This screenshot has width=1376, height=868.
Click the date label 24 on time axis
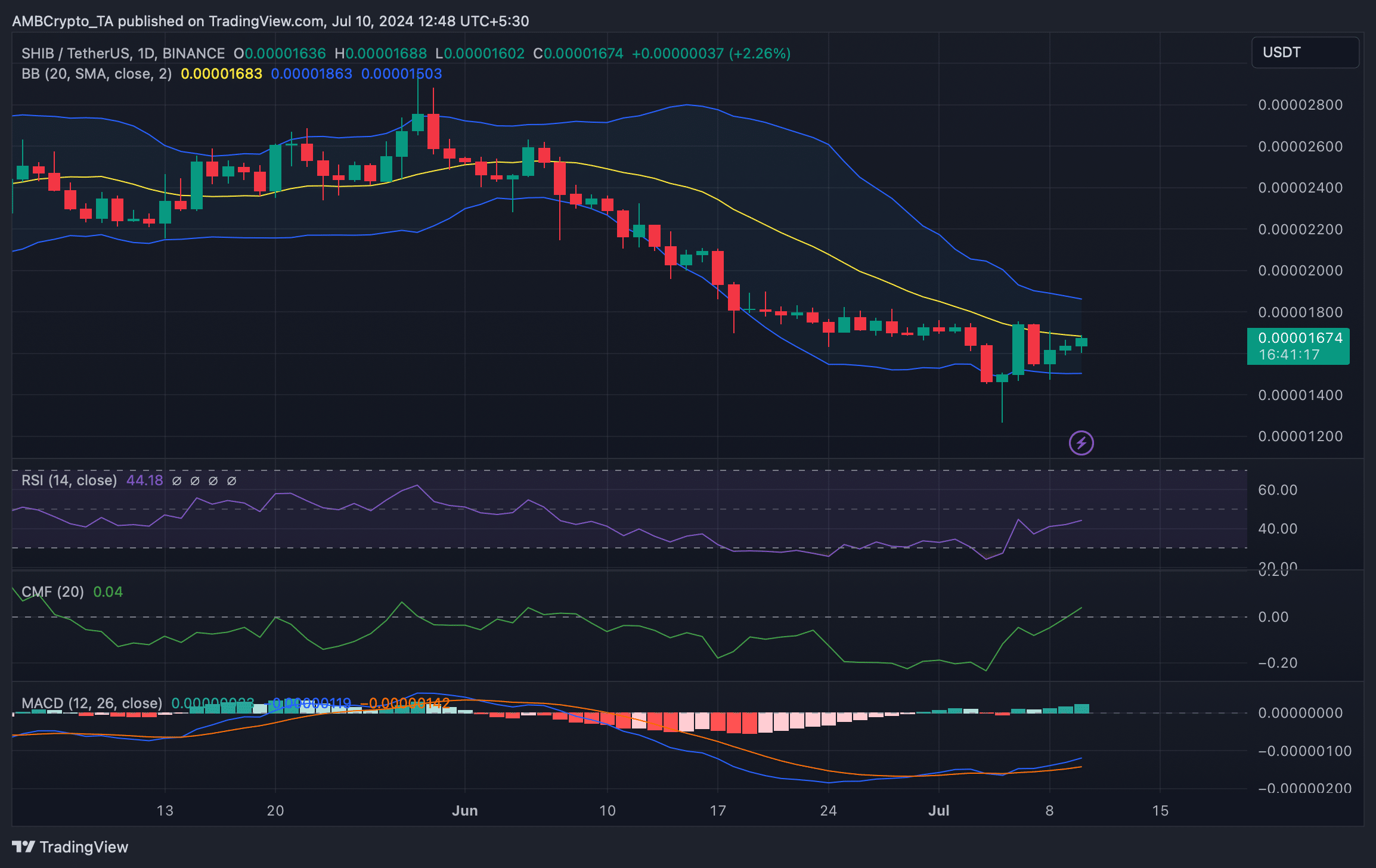(828, 811)
